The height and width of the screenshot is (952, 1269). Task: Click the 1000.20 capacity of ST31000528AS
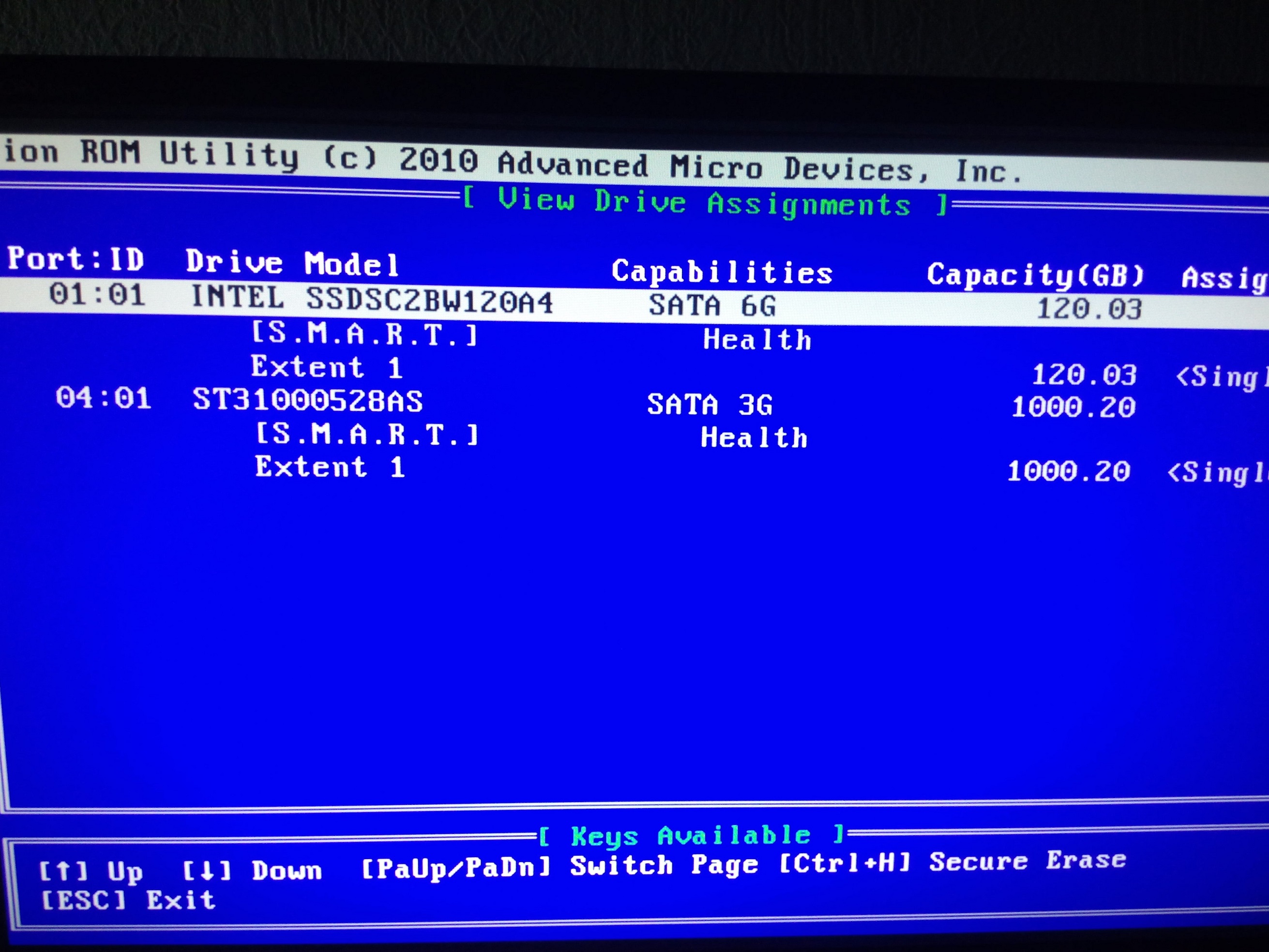tap(1073, 408)
